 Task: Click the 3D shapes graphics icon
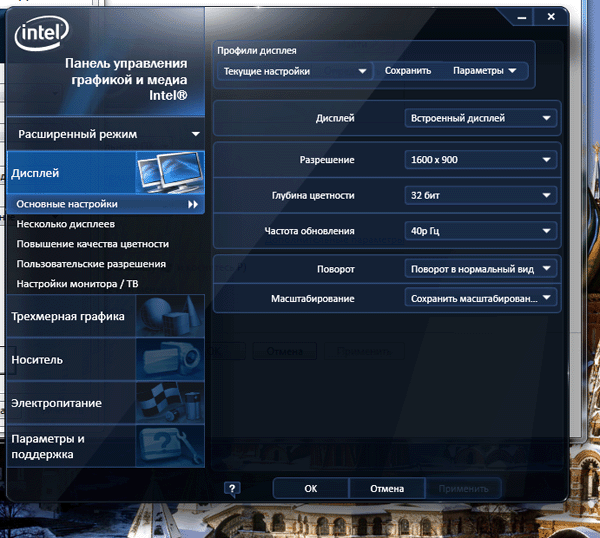click(170, 316)
